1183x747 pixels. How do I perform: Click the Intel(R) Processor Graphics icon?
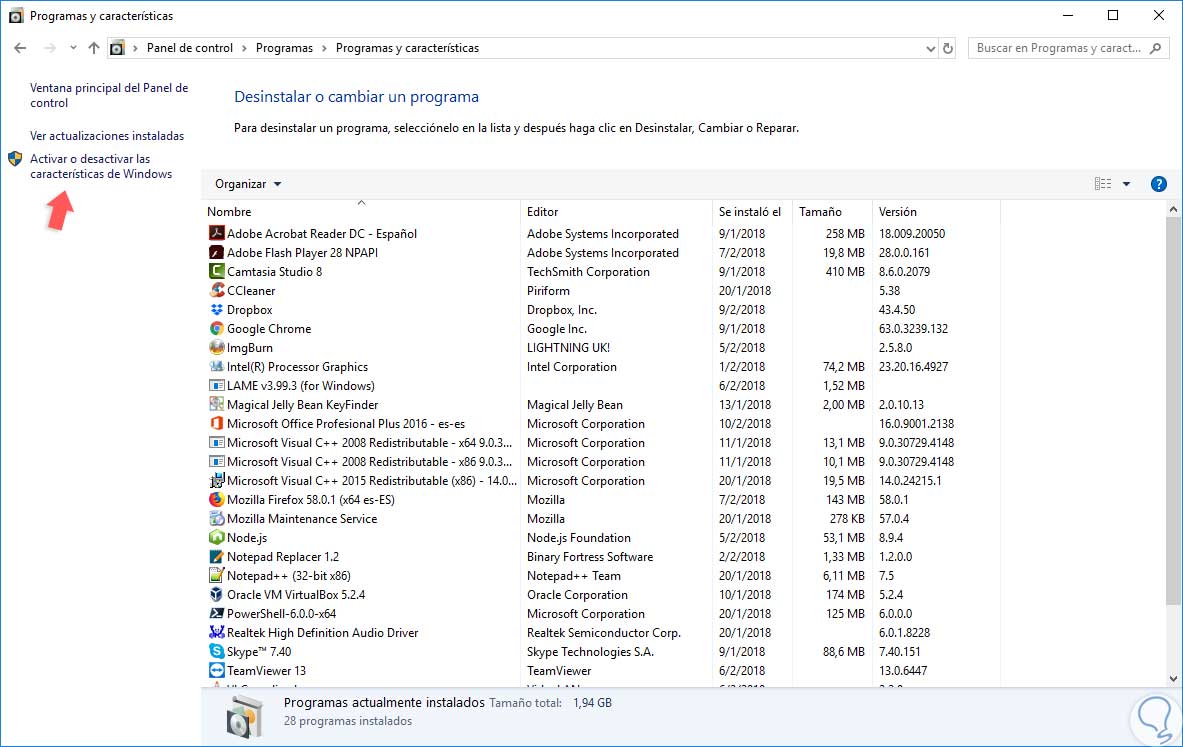pyautogui.click(x=217, y=366)
